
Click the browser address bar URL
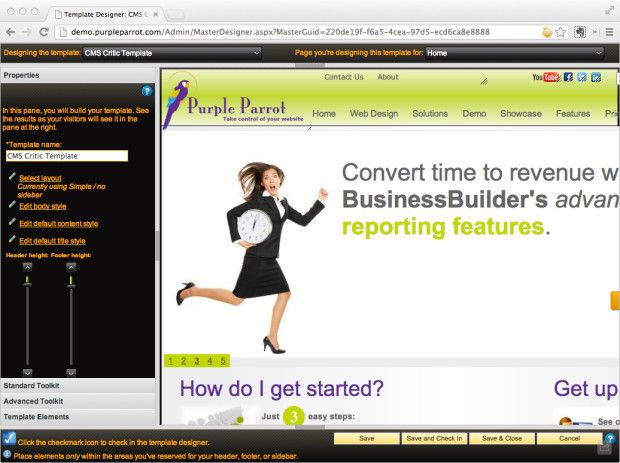[280, 32]
